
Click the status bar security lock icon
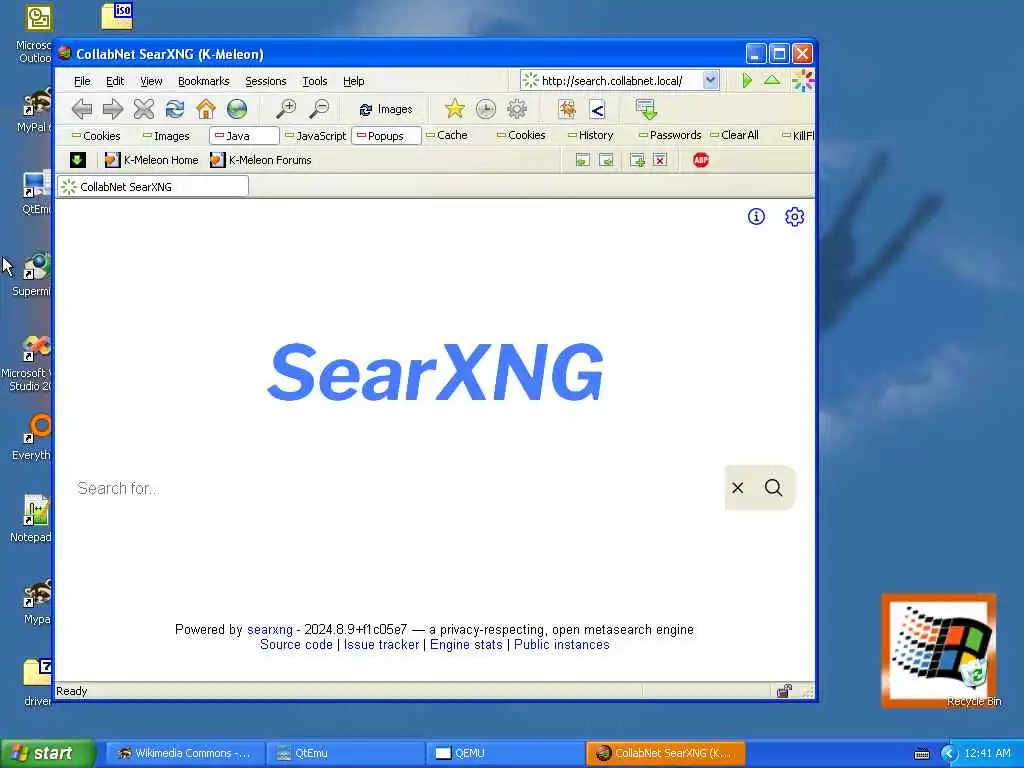[784, 691]
